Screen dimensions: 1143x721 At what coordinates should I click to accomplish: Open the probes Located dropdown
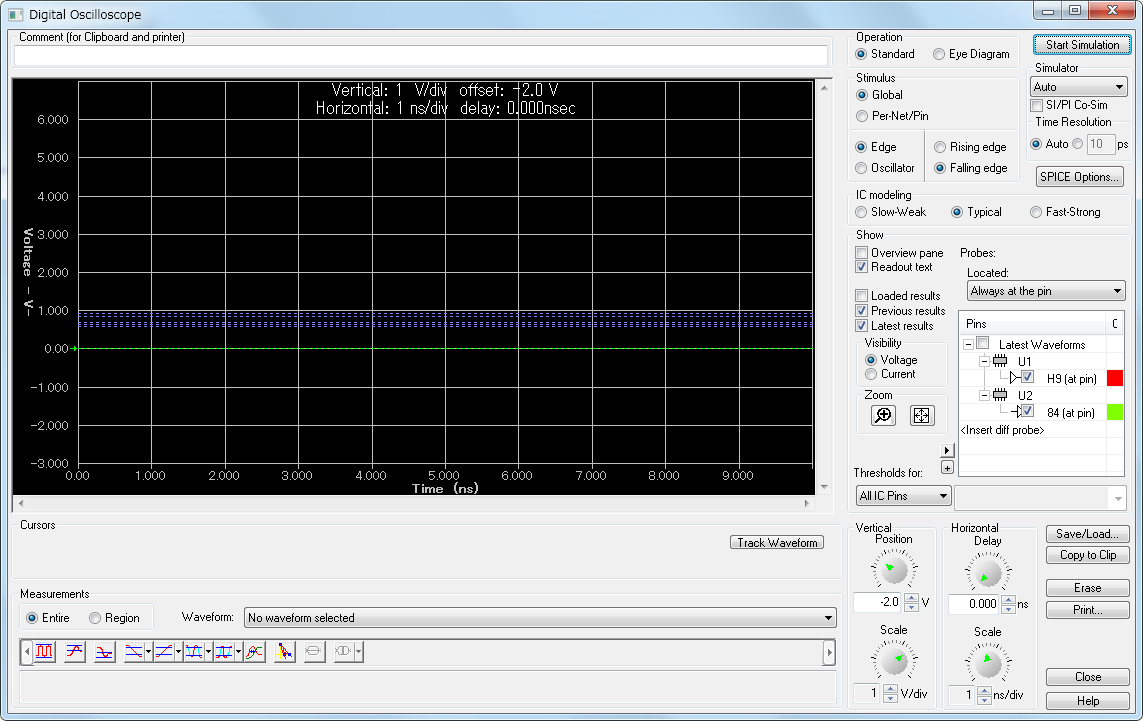[x=1045, y=291]
